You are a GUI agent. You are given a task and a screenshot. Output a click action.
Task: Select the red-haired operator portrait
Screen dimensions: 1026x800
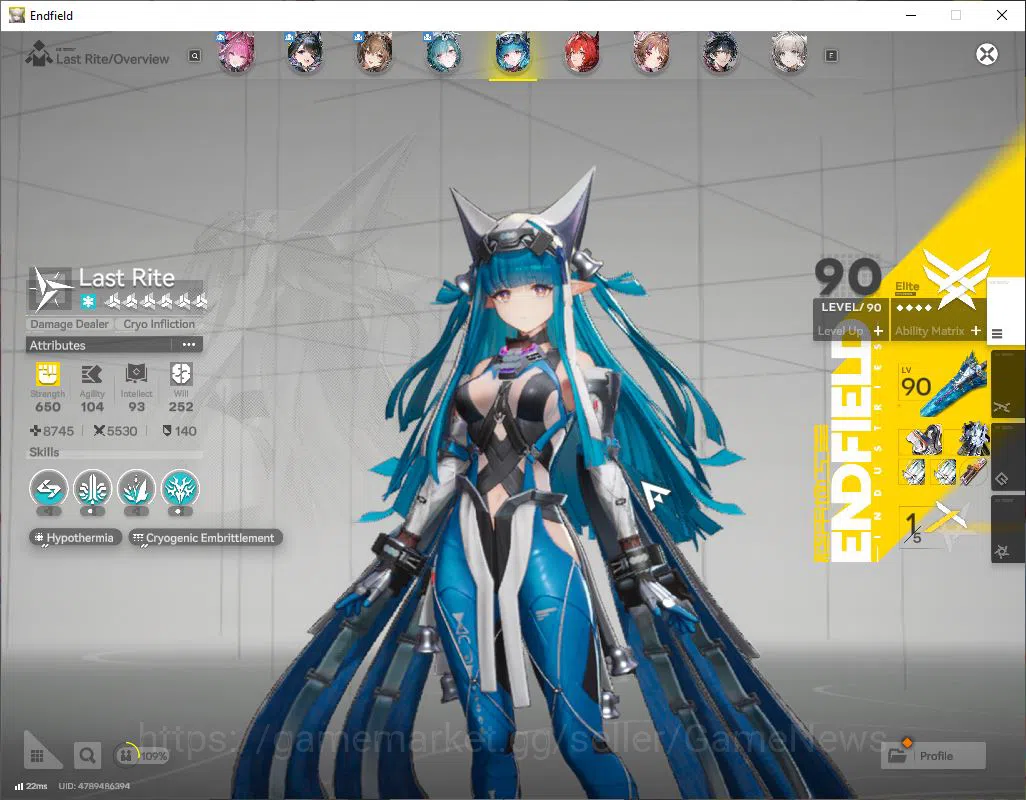pos(582,52)
